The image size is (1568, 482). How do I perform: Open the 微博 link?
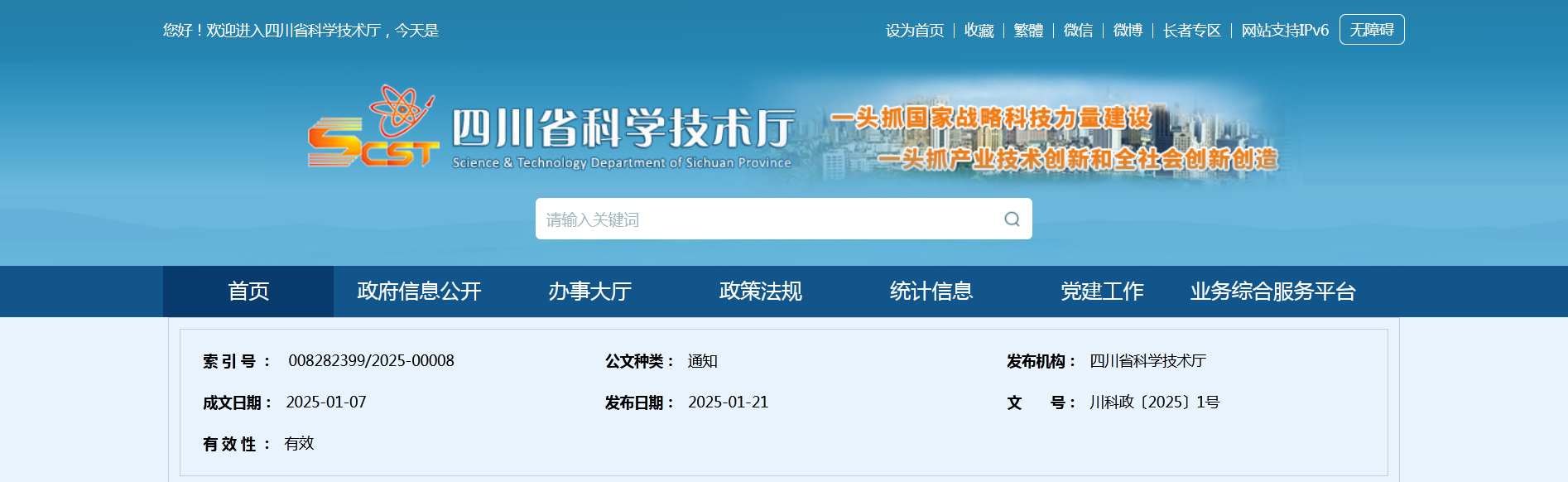[x=1128, y=31]
